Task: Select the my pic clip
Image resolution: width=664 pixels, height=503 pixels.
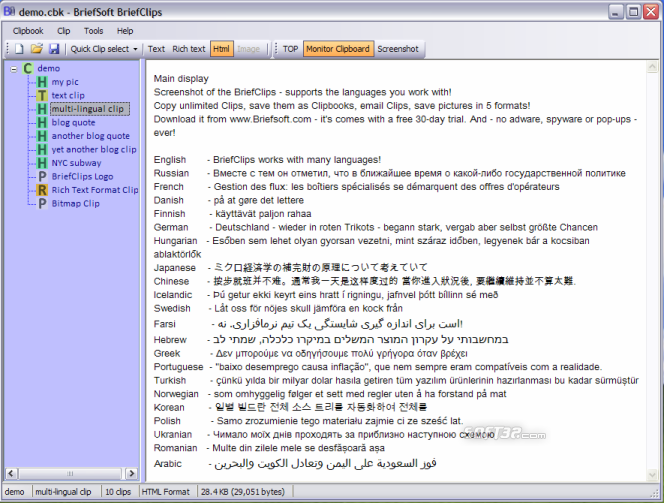Action: point(65,82)
